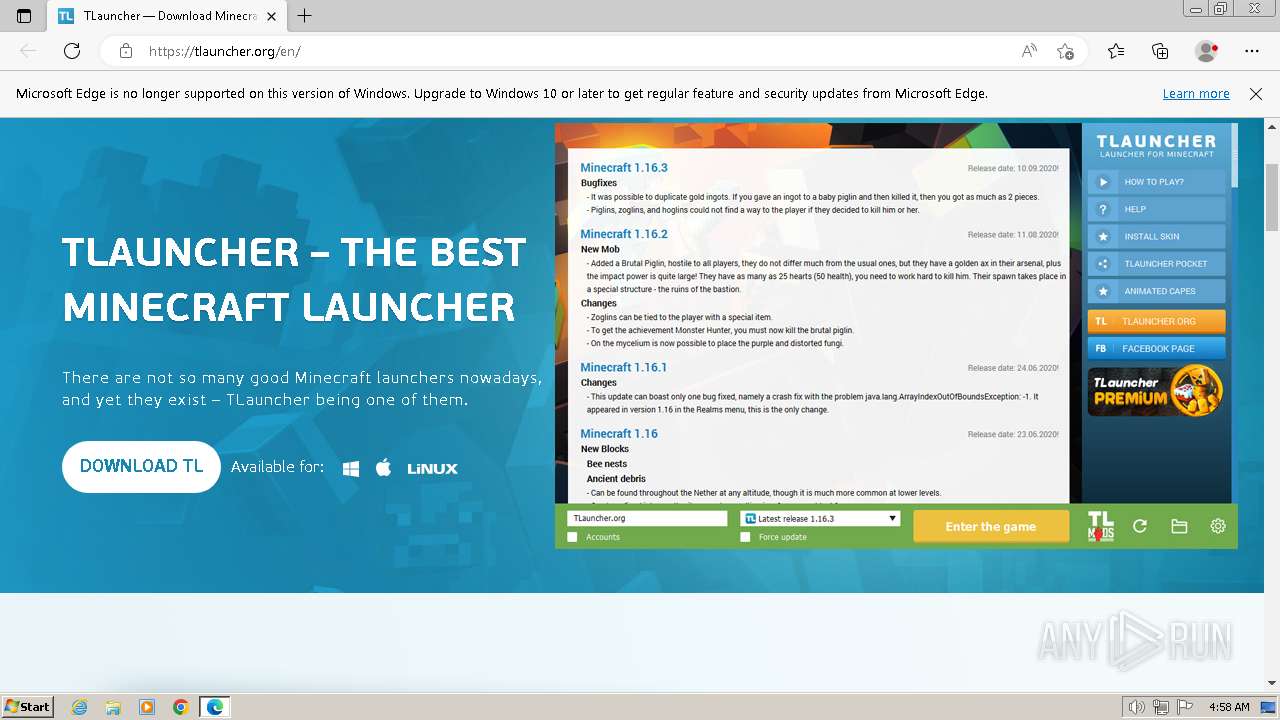
Task: Click the TL Mods icon
Action: pyautogui.click(x=1100, y=526)
